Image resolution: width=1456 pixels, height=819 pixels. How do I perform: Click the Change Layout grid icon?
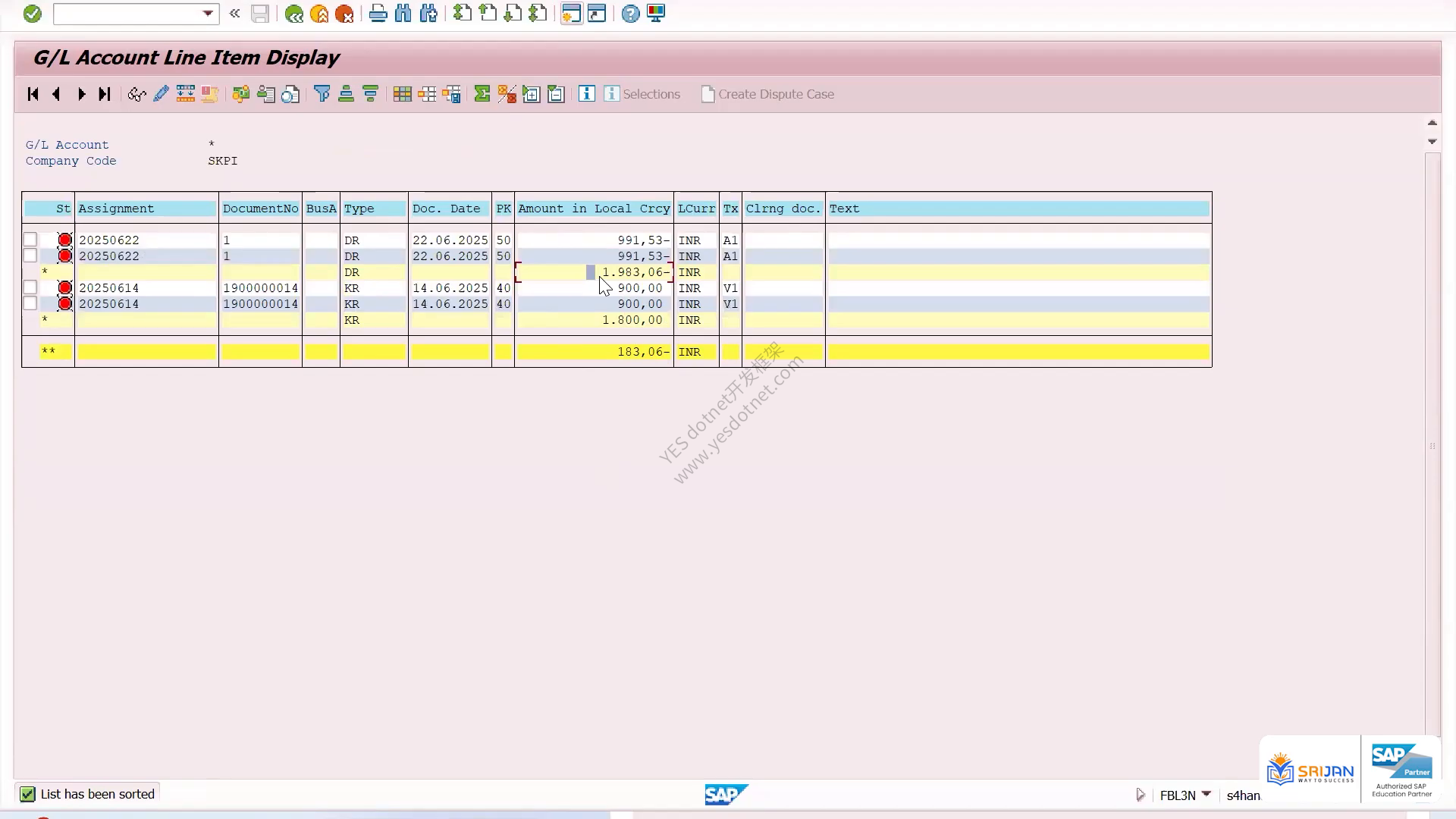402,94
